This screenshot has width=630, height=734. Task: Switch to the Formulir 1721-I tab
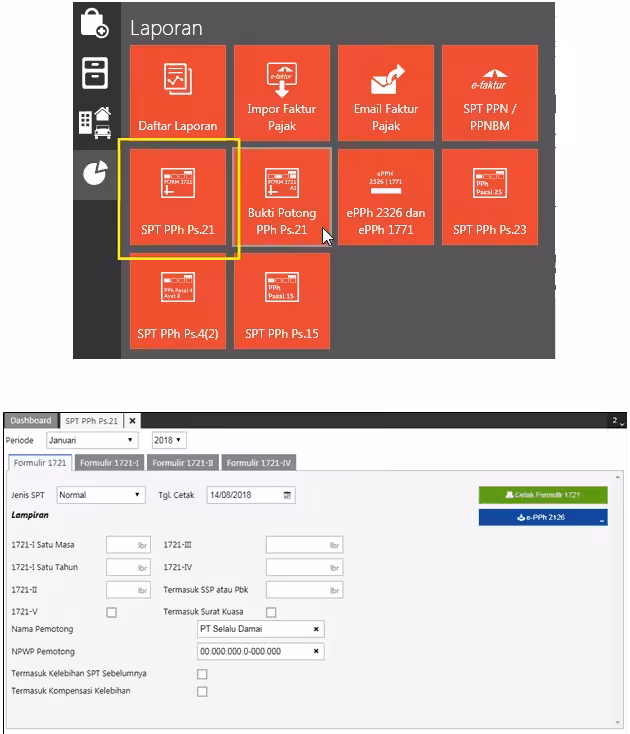109,463
